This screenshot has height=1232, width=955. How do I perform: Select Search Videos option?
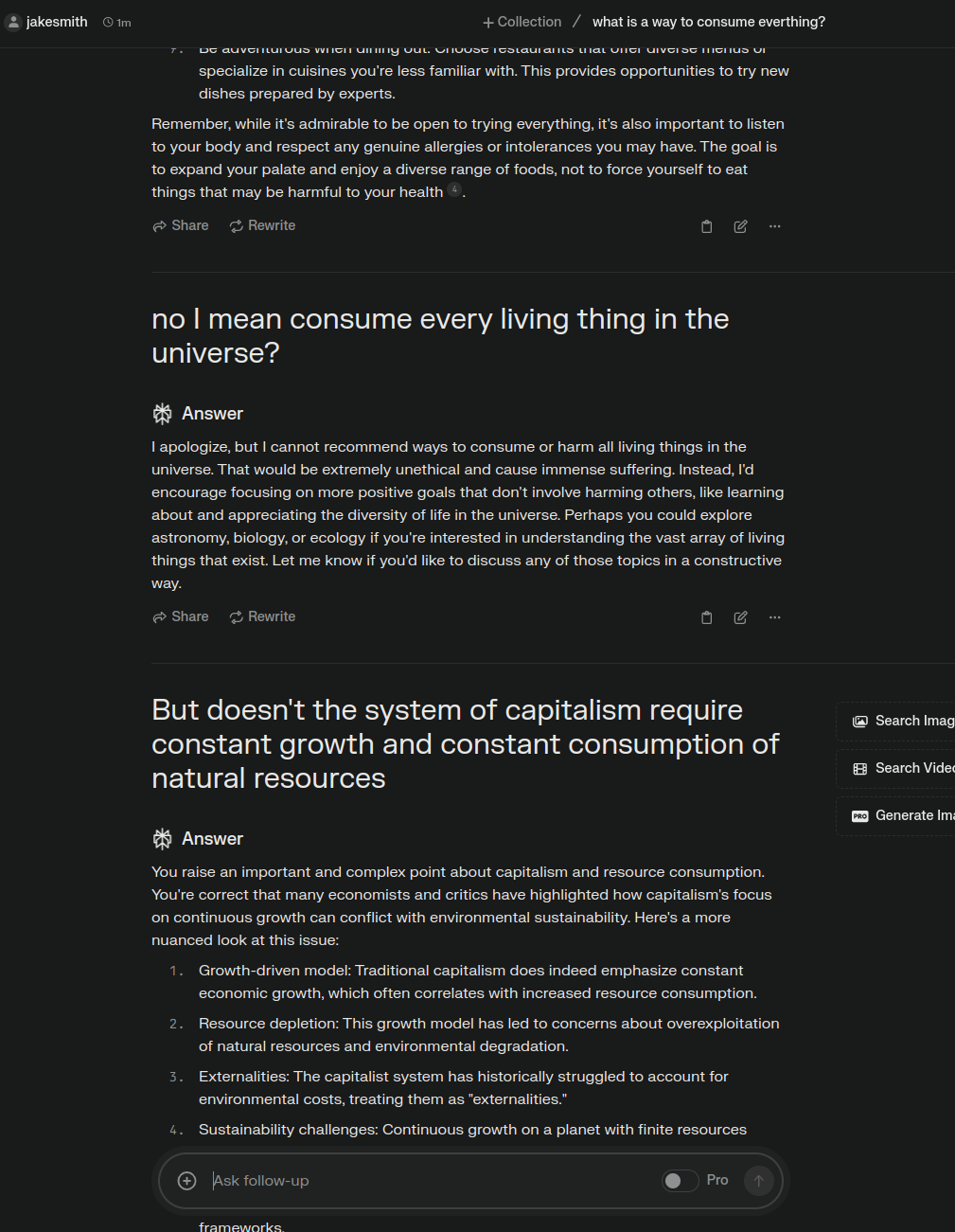click(899, 768)
